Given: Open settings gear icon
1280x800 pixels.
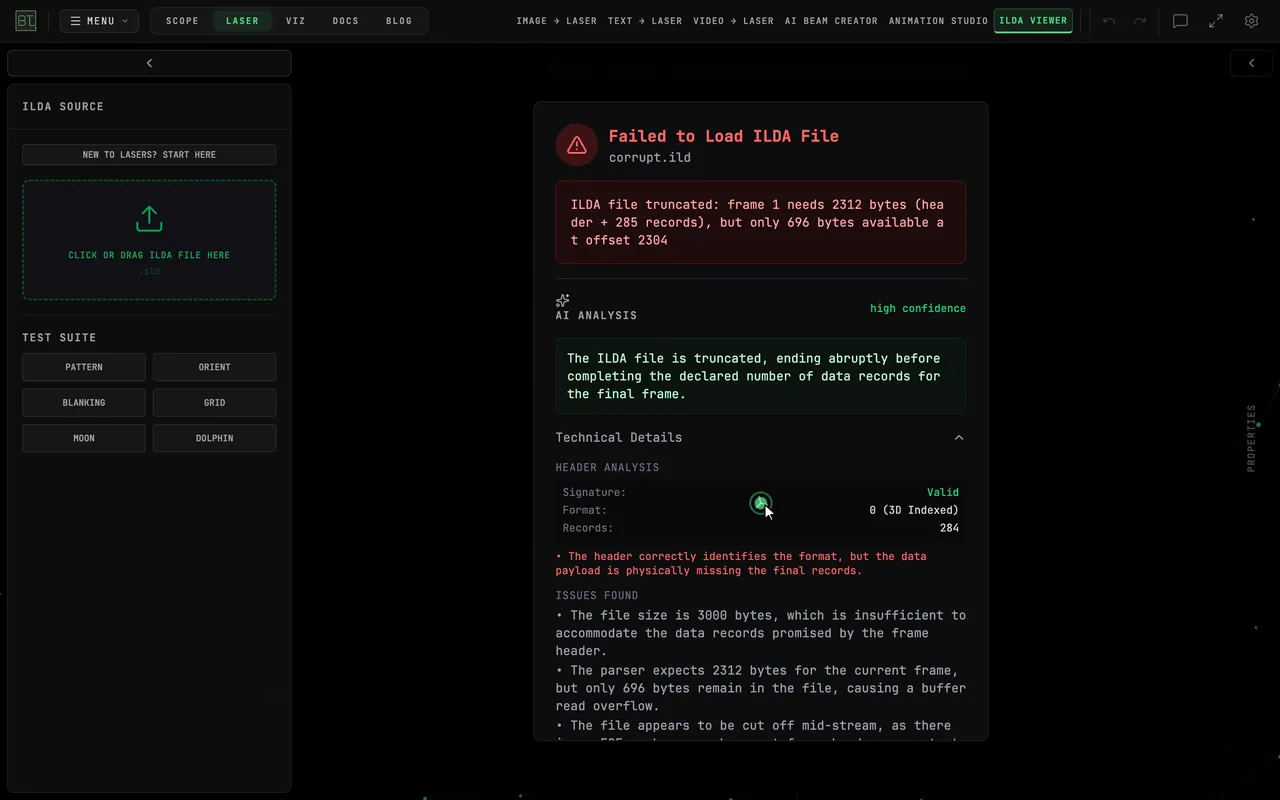Looking at the screenshot, I should [1251, 21].
